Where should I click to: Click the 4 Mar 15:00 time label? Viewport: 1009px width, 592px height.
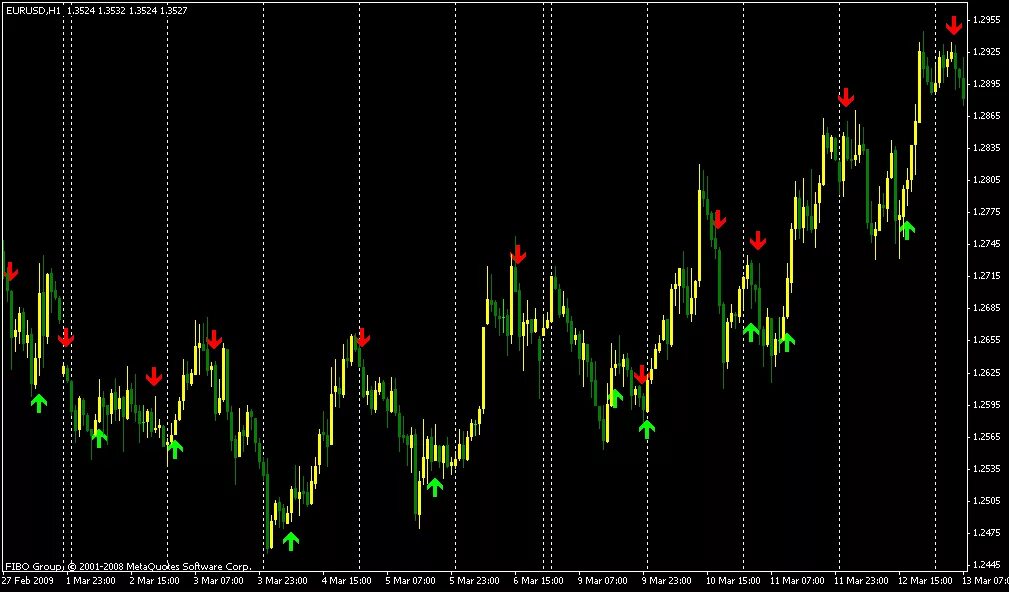tap(346, 581)
